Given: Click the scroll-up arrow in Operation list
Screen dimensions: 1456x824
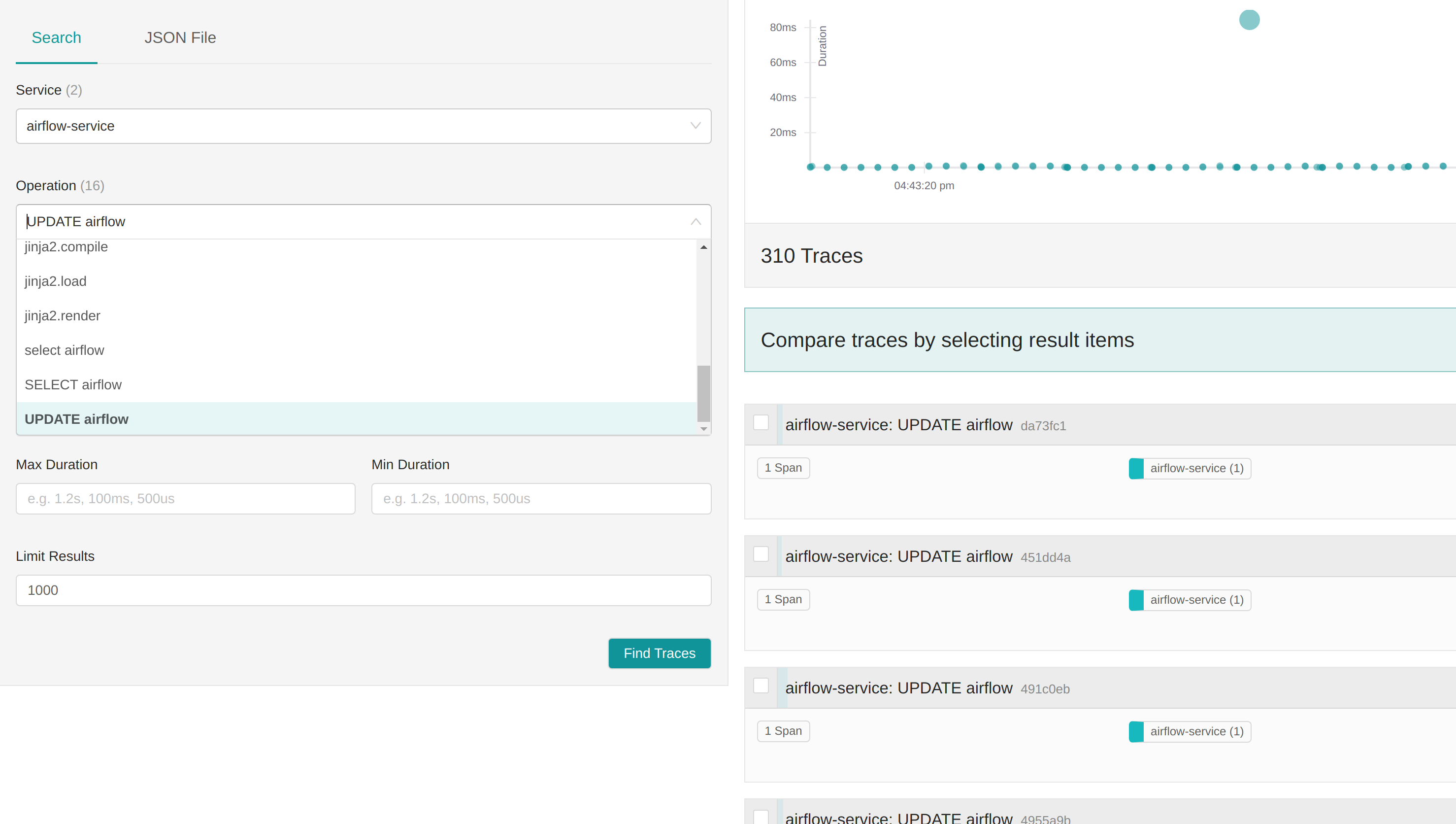Looking at the screenshot, I should [x=703, y=247].
